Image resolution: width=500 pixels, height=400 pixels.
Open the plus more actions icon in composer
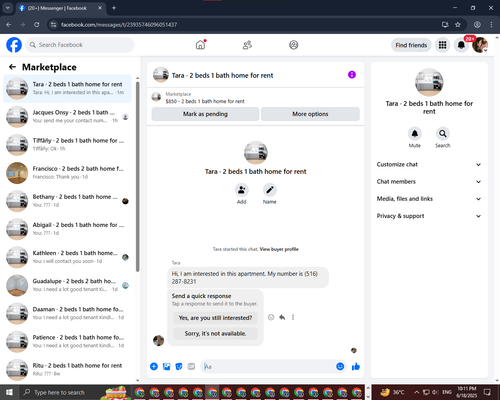[154, 367]
